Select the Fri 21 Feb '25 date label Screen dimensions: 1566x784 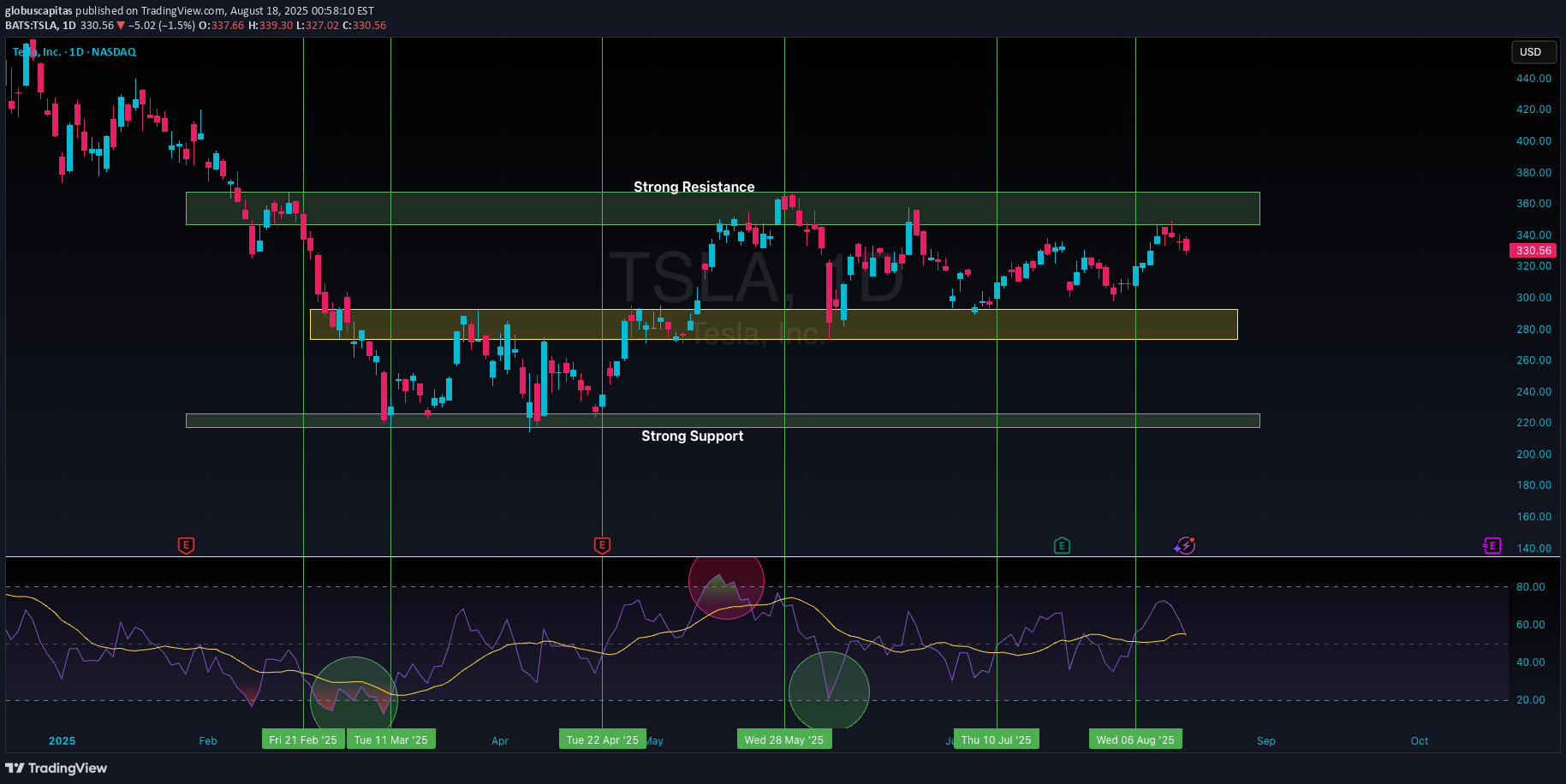[303, 739]
